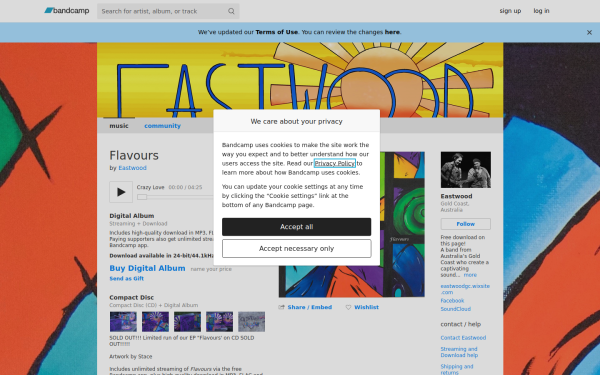The height and width of the screenshot is (375, 600).
Task: Open the SoundCloud link
Action: click(455, 309)
